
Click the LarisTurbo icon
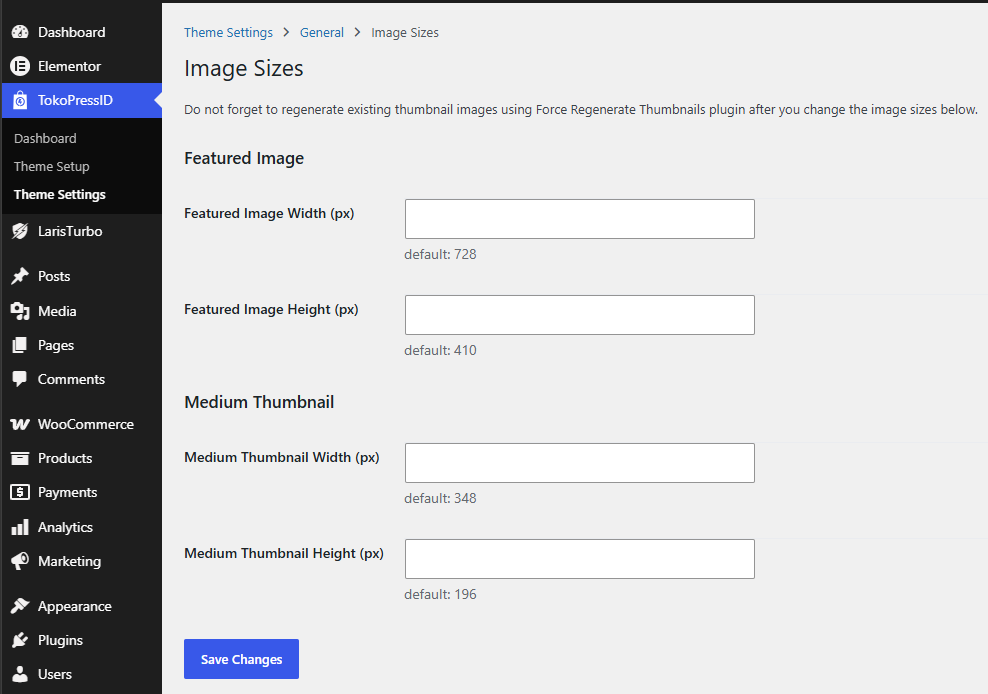(20, 231)
